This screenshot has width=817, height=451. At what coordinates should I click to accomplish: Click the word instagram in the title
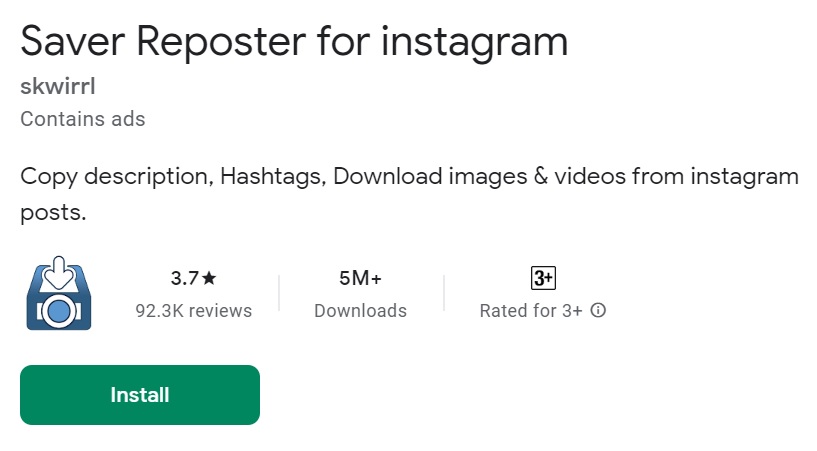(x=474, y=43)
